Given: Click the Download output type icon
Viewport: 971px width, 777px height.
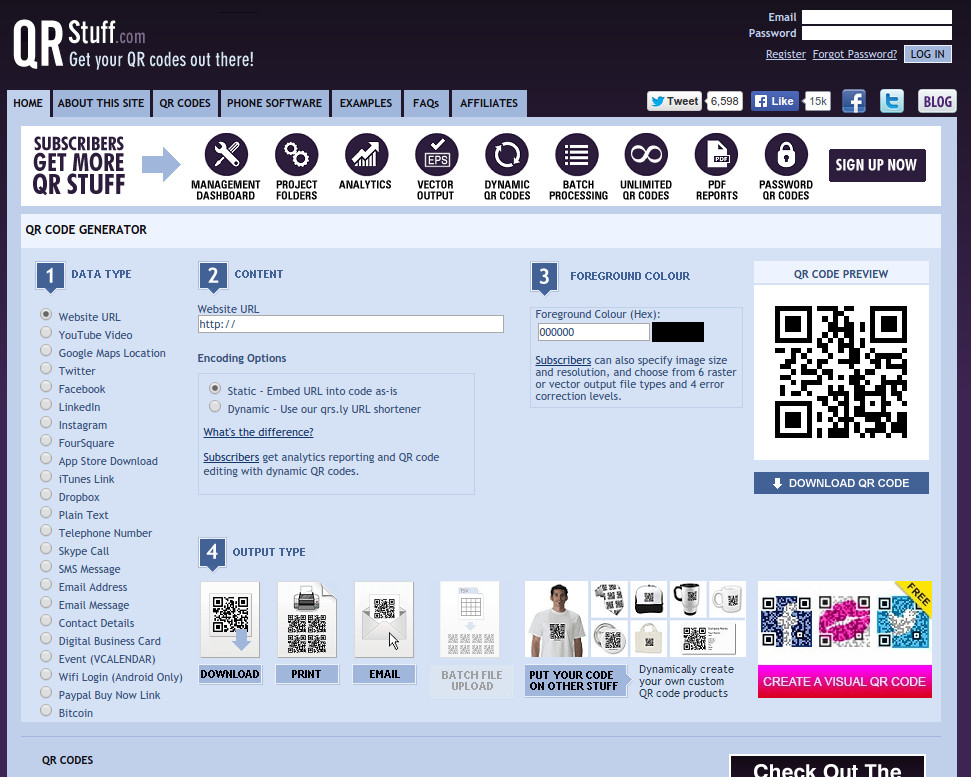Looking at the screenshot, I should (x=230, y=620).
